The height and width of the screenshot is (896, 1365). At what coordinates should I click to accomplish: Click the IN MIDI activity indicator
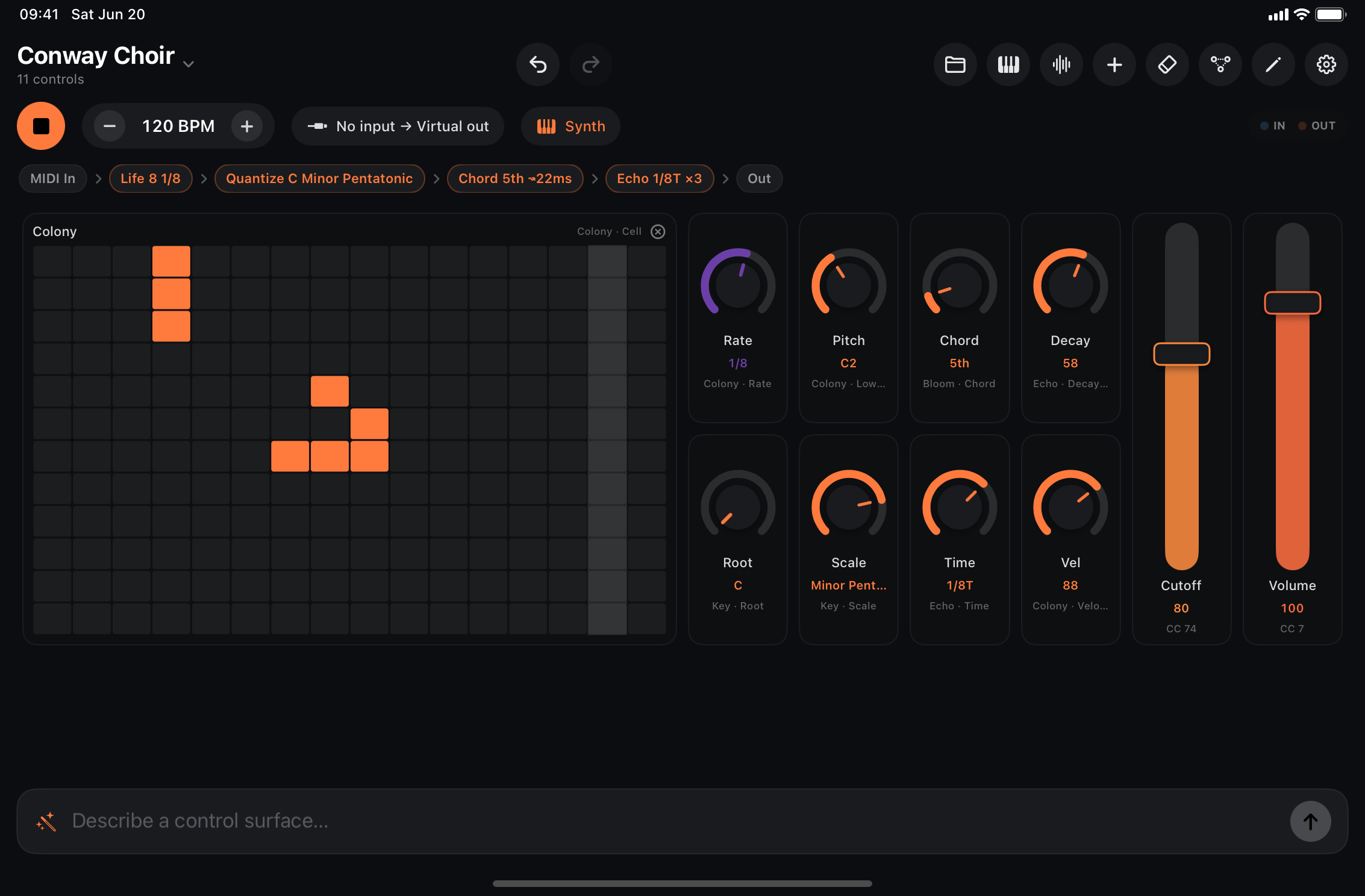coord(1273,126)
